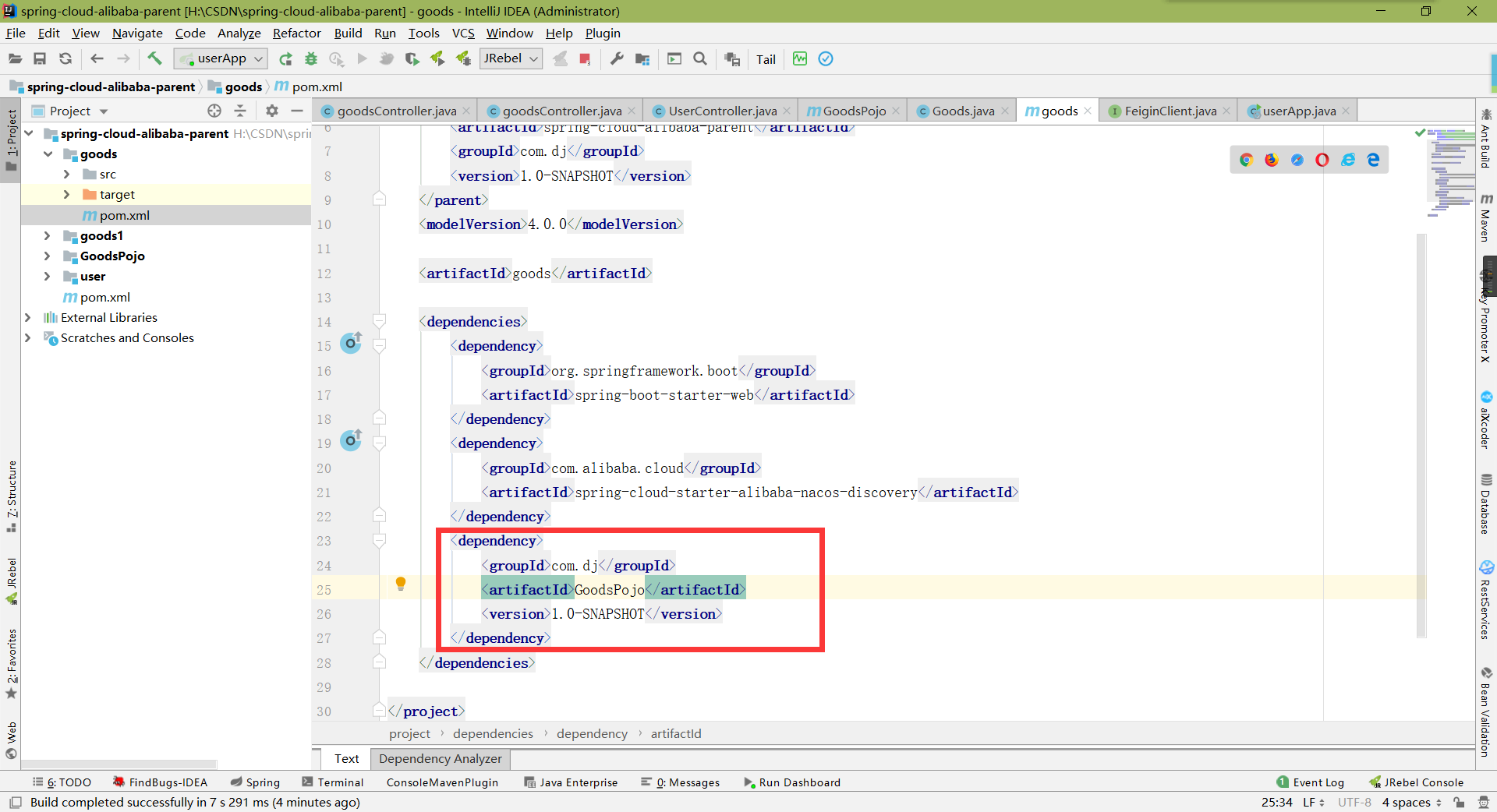Click 'dependencies' in the breadcrumb
Viewport: 1497px width, 812px height.
(x=493, y=733)
